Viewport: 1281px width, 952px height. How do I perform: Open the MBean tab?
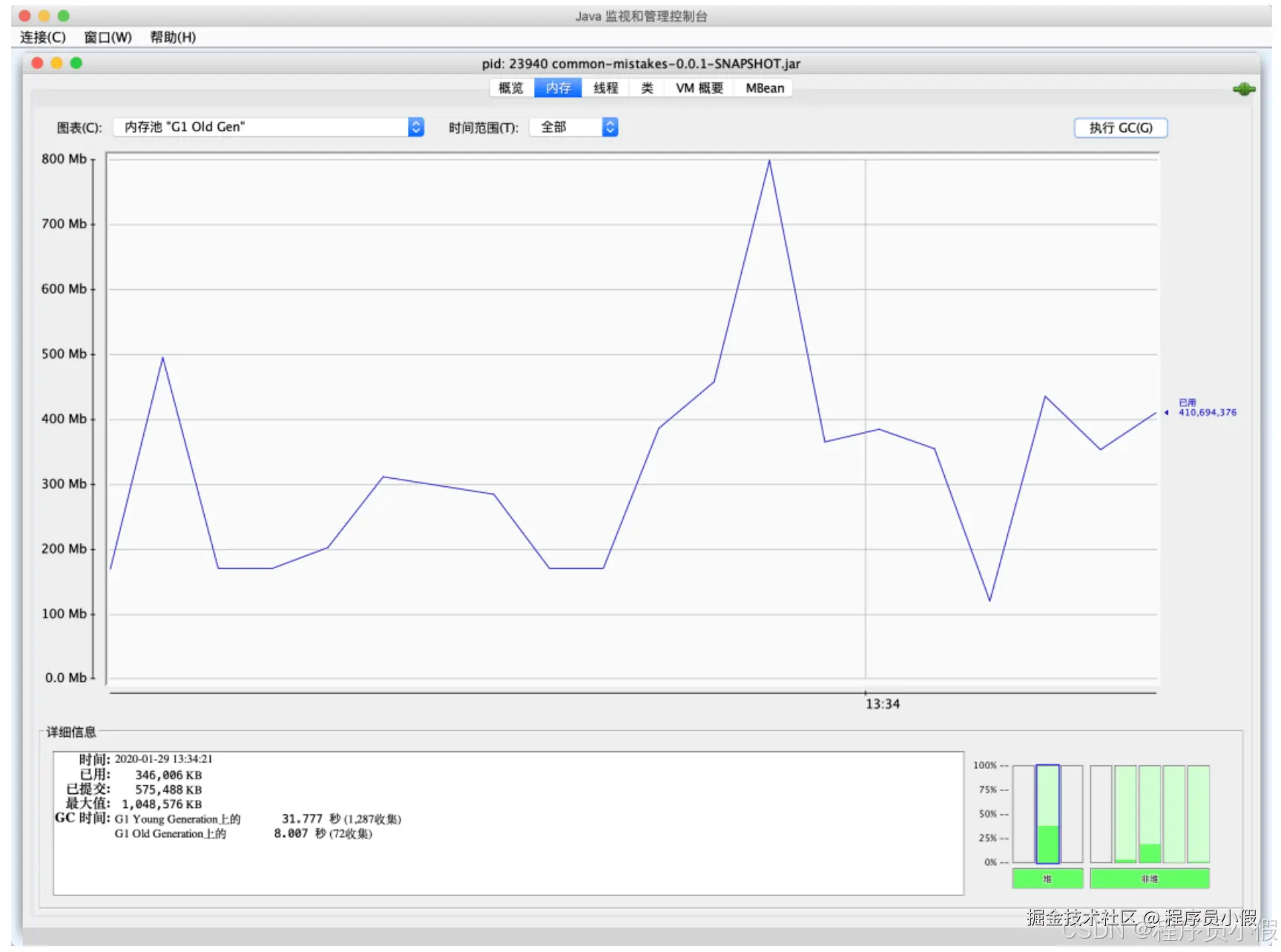pos(765,88)
